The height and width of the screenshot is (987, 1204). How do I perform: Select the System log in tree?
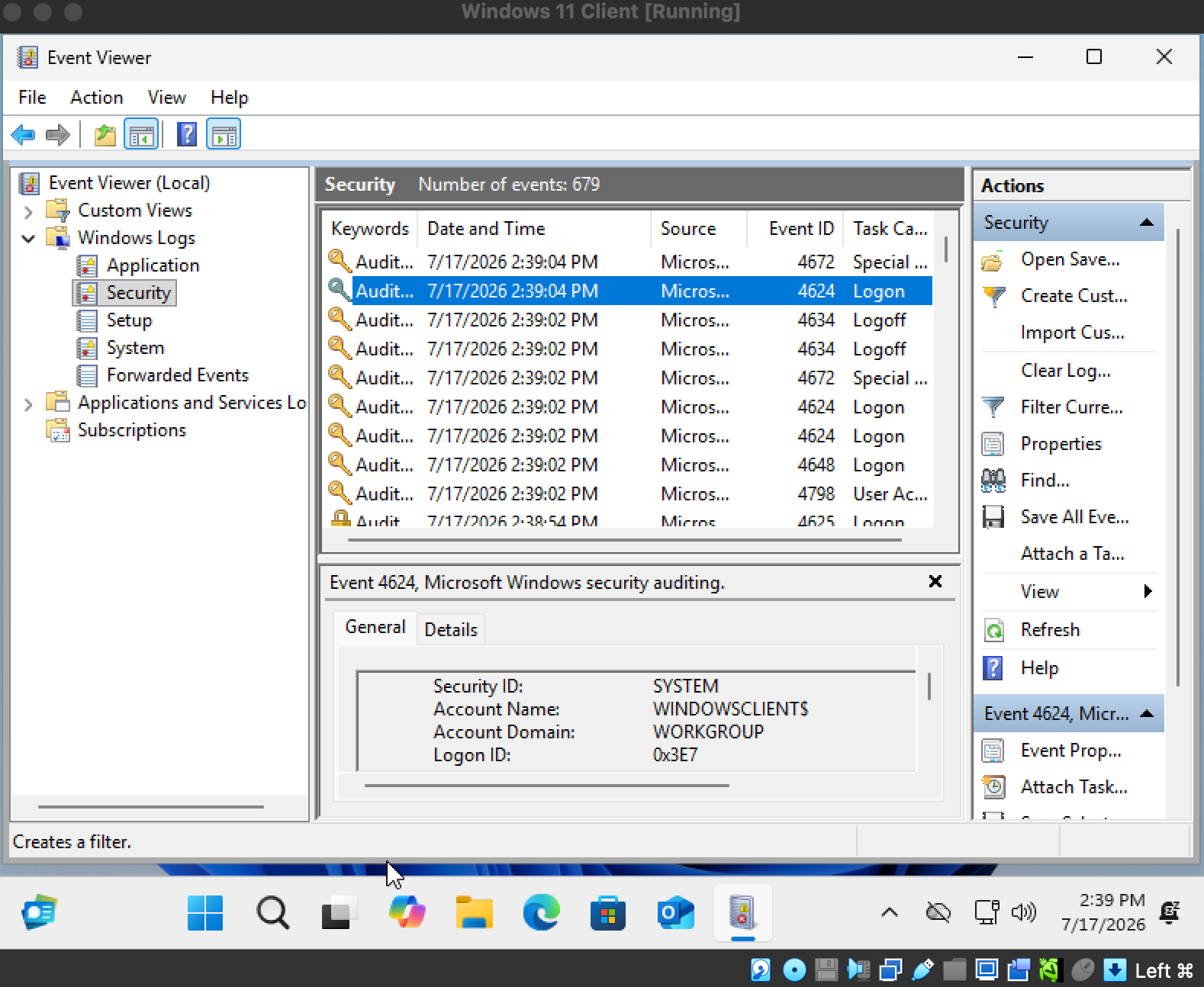click(x=135, y=349)
